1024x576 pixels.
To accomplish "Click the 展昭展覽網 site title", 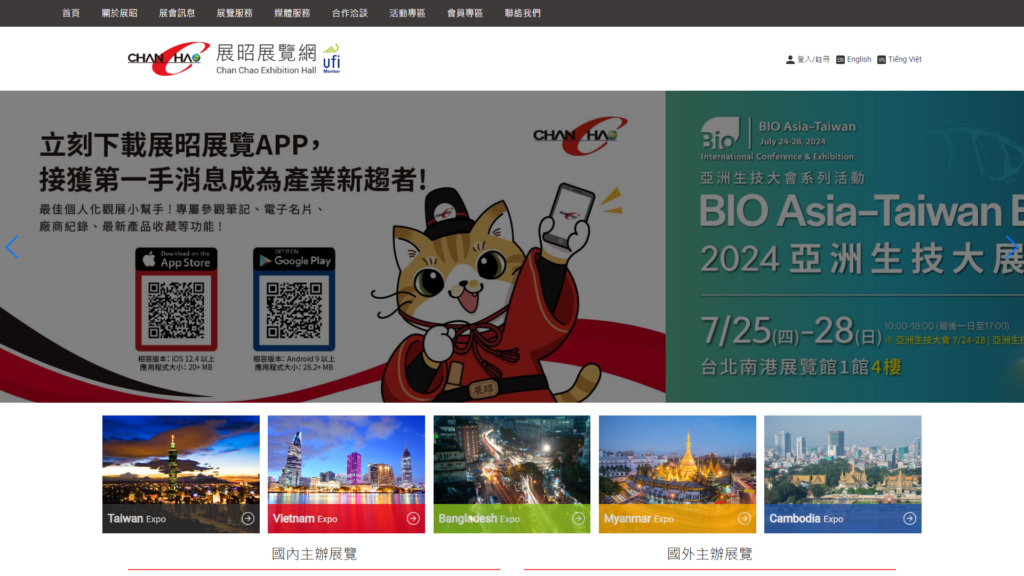I will (266, 53).
